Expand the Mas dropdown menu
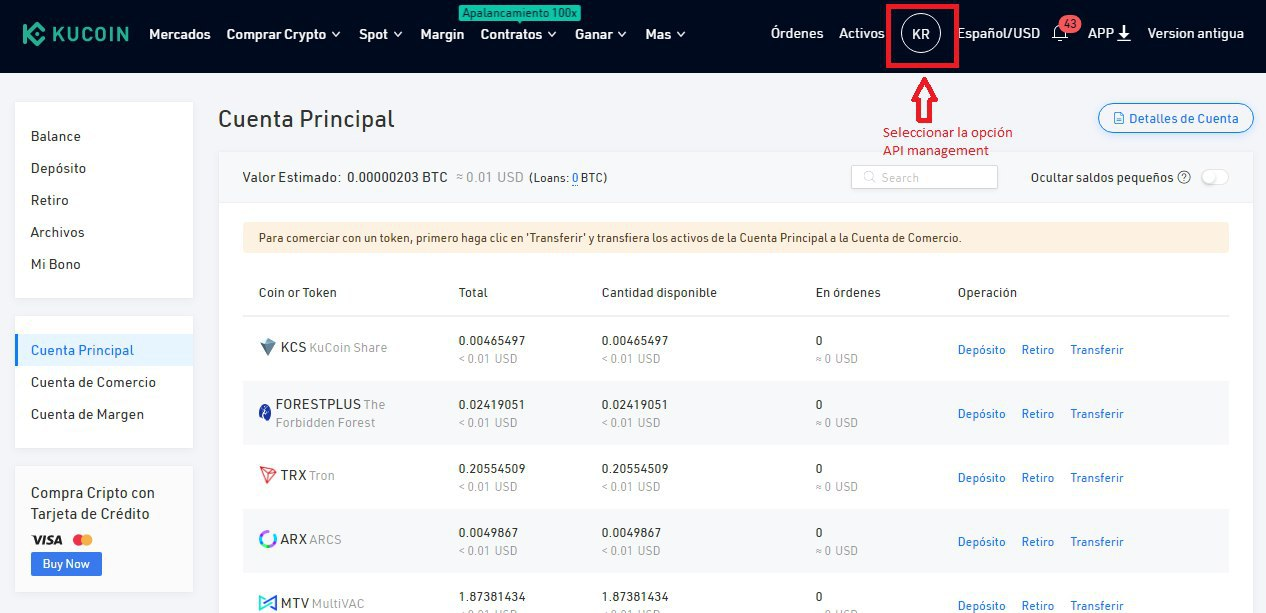The image size is (1266, 613). (x=666, y=34)
